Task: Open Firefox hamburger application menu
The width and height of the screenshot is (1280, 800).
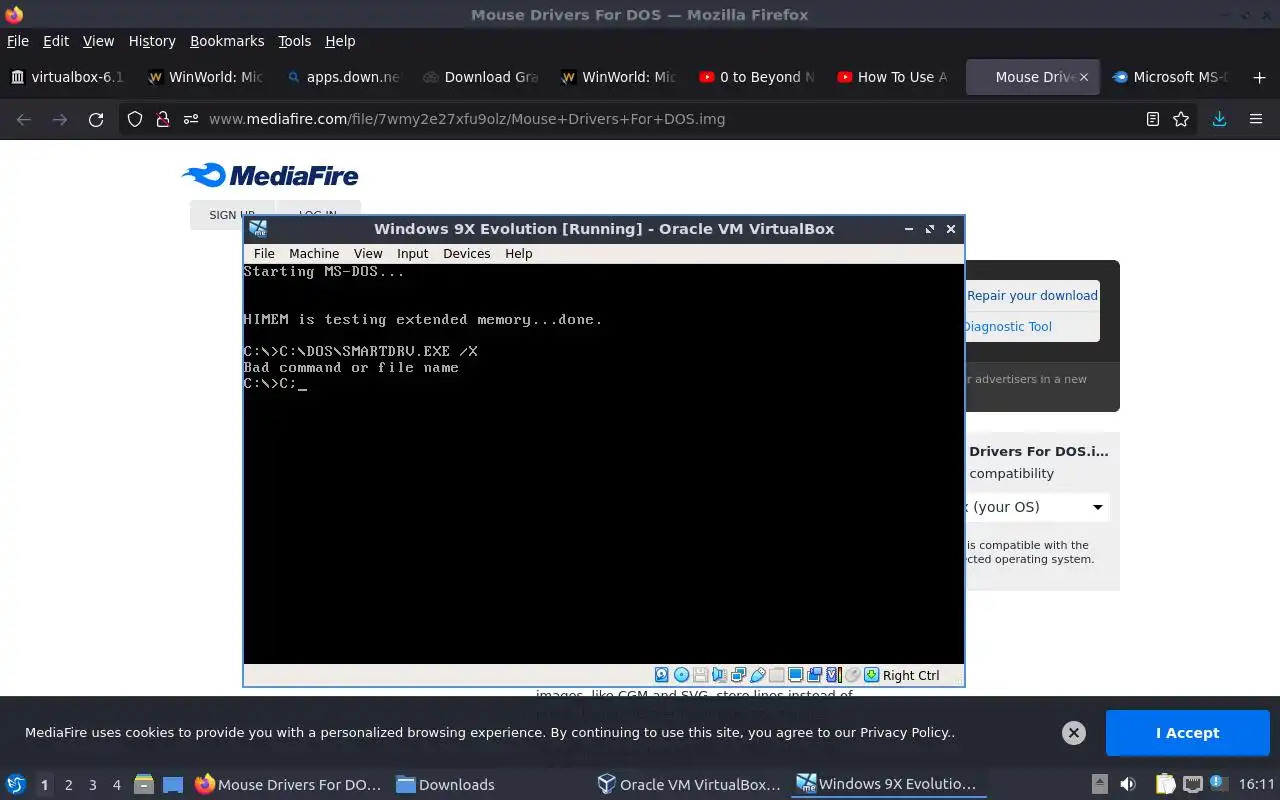Action: click(x=1256, y=119)
